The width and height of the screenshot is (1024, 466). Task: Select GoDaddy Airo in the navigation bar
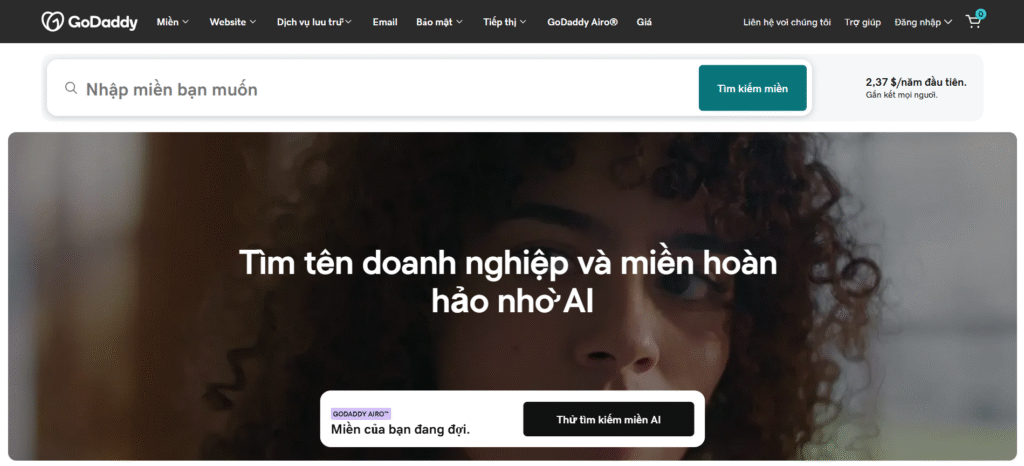tap(582, 21)
